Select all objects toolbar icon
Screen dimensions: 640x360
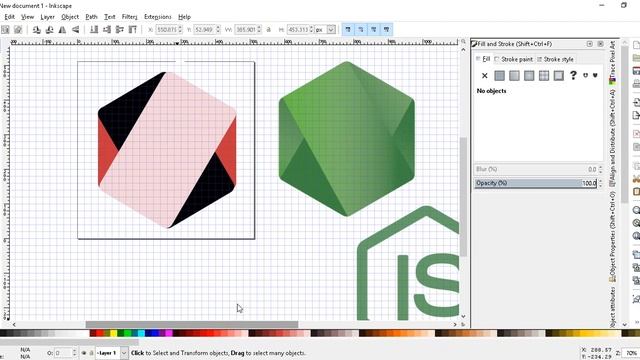tap(5, 29)
